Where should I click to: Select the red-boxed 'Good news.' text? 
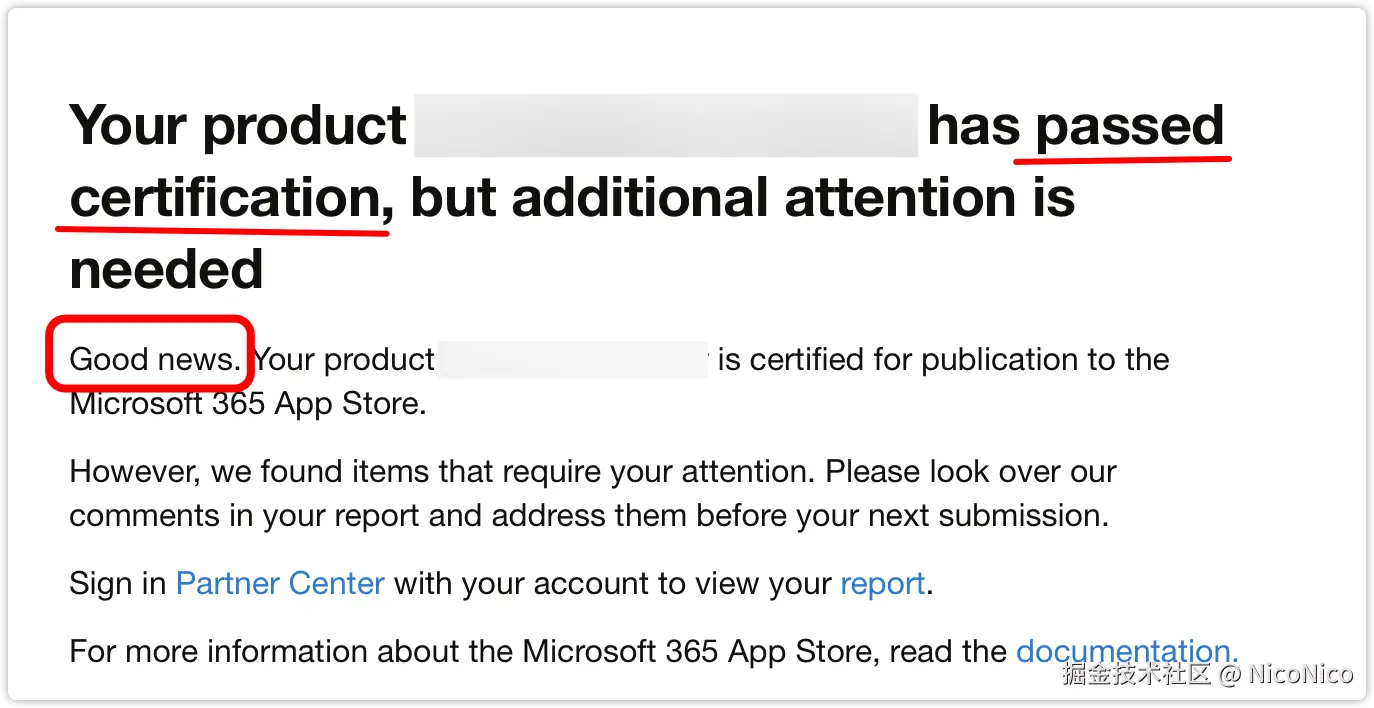pos(154,359)
